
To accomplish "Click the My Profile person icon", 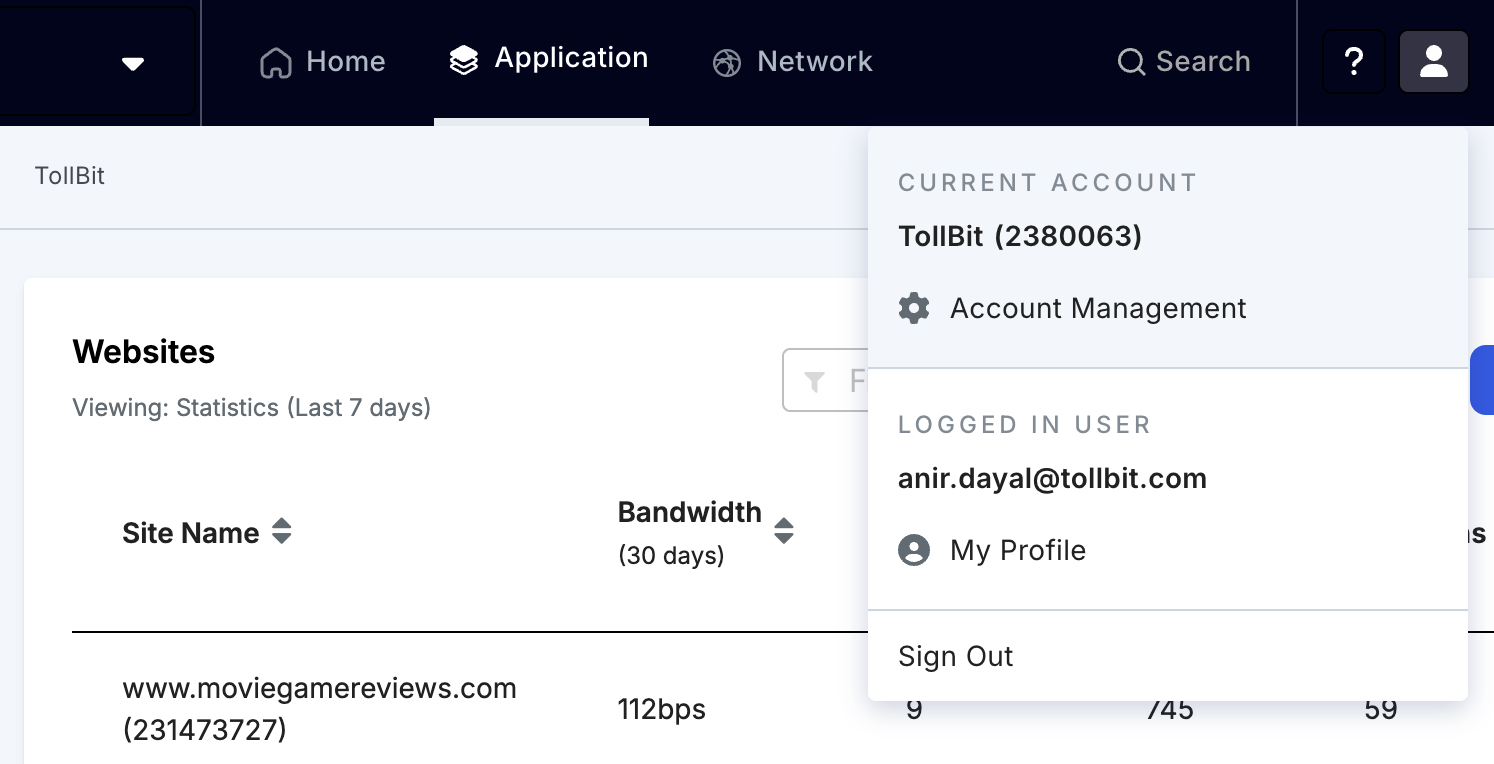I will pyautogui.click(x=914, y=550).
